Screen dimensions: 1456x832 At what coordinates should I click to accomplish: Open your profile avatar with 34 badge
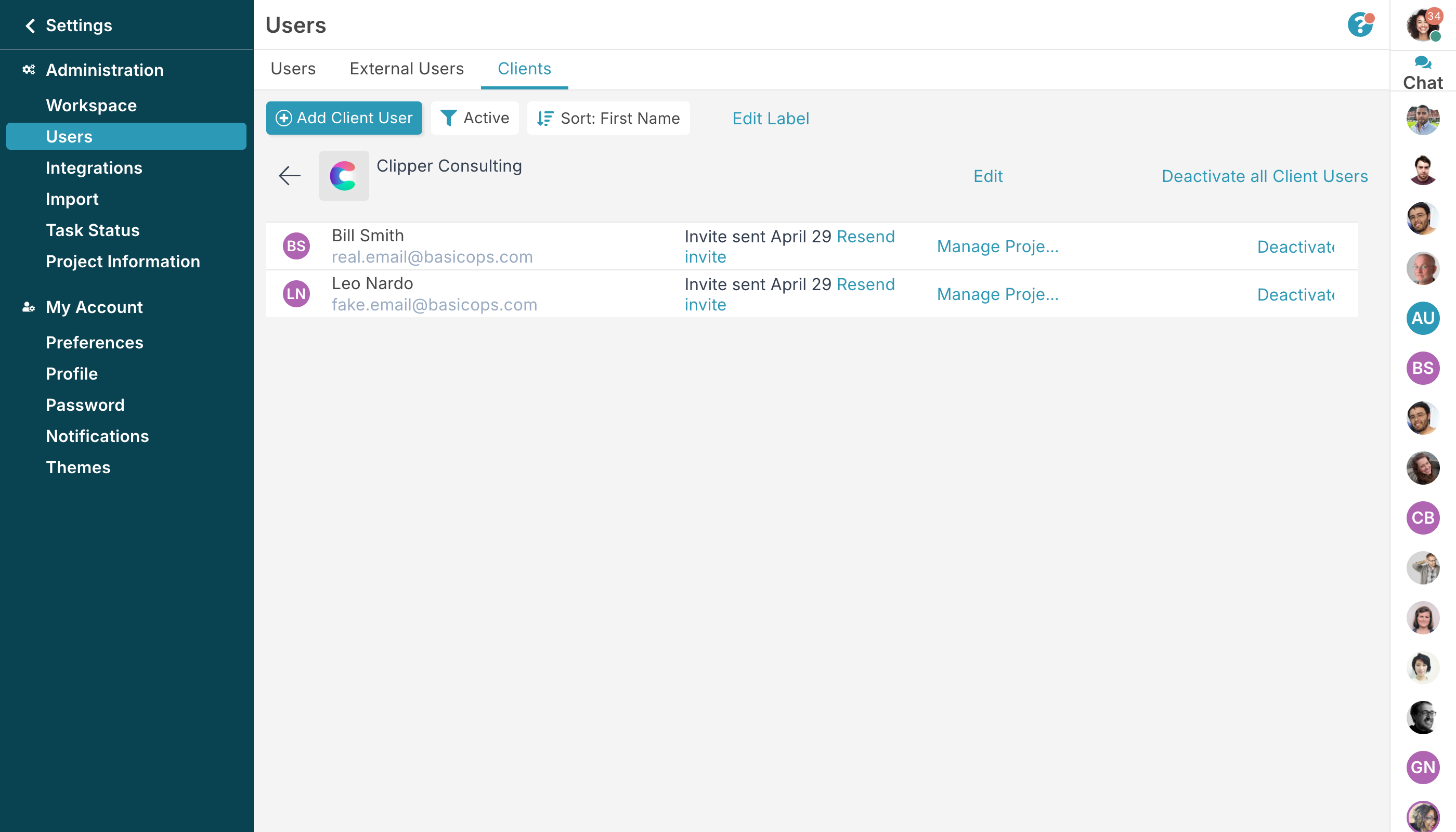pyautogui.click(x=1422, y=25)
